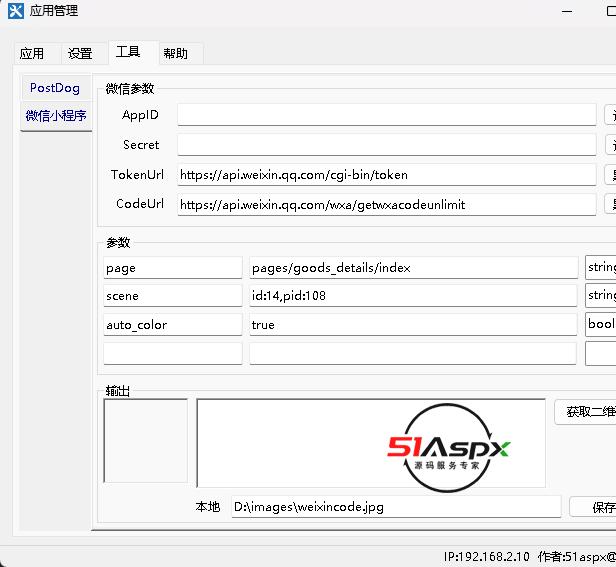Click the button right of TokenUrl field

click(x=610, y=174)
